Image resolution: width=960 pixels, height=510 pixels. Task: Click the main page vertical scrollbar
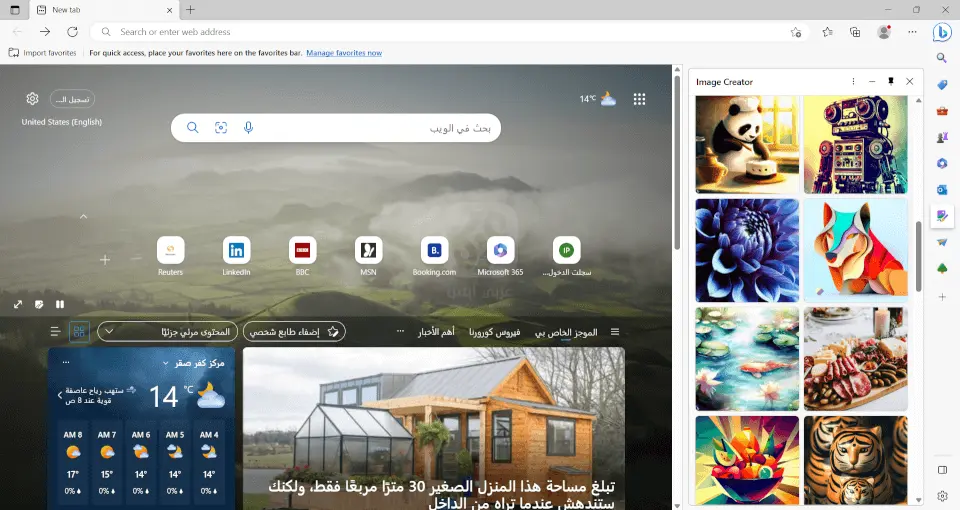pos(677,162)
